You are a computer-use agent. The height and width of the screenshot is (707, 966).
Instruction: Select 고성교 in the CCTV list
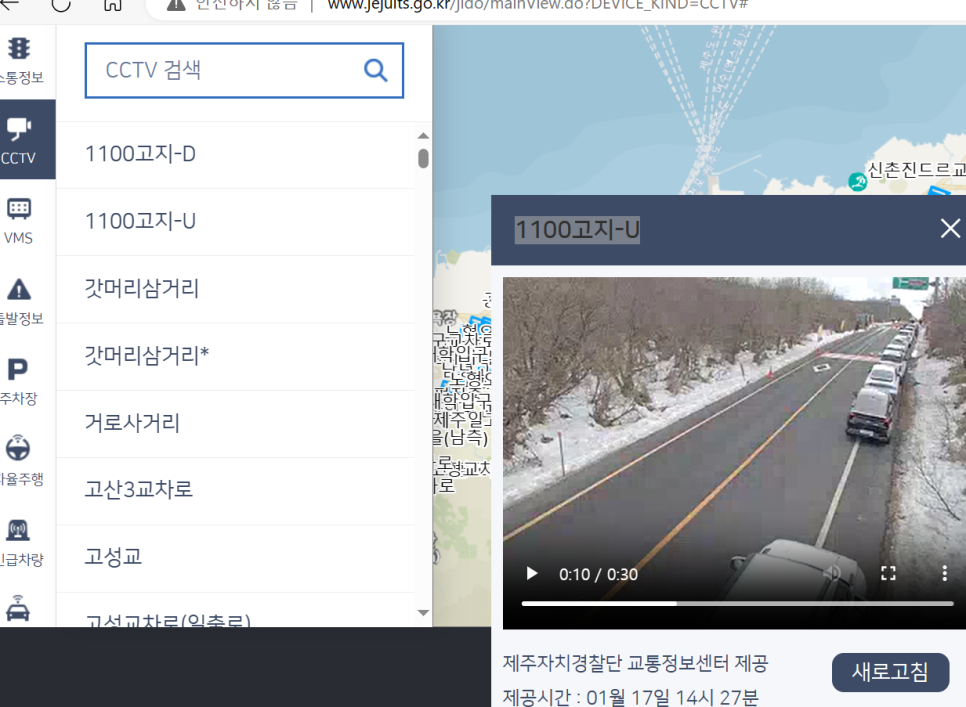pyautogui.click(x=235, y=557)
